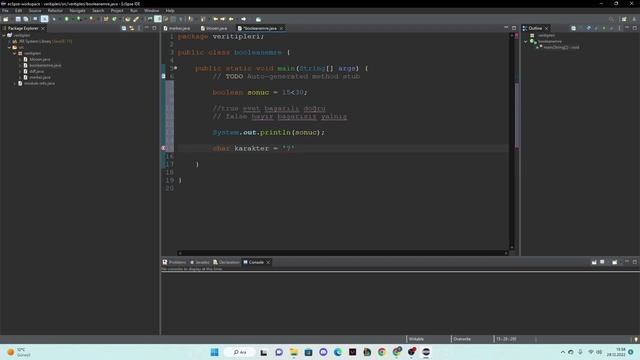Click the New Java Package toolbar icon

106,19
